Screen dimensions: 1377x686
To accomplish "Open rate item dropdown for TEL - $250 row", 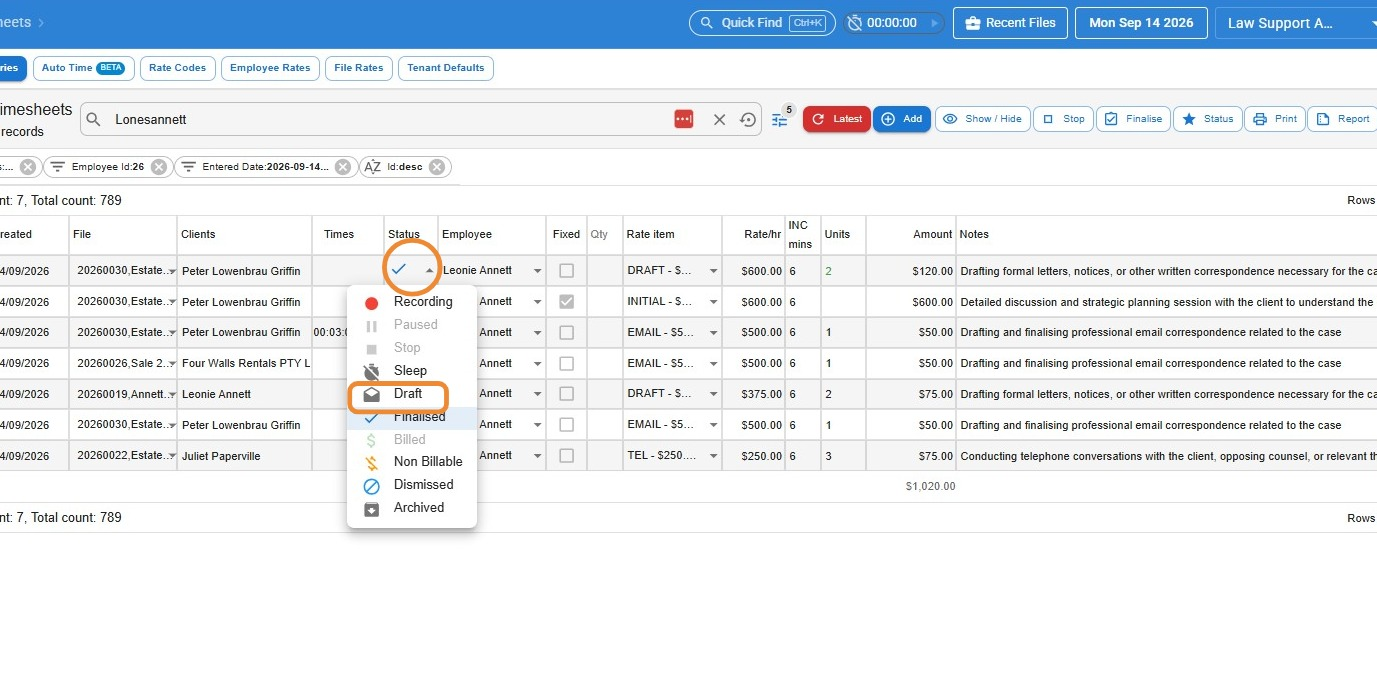I will click(713, 457).
